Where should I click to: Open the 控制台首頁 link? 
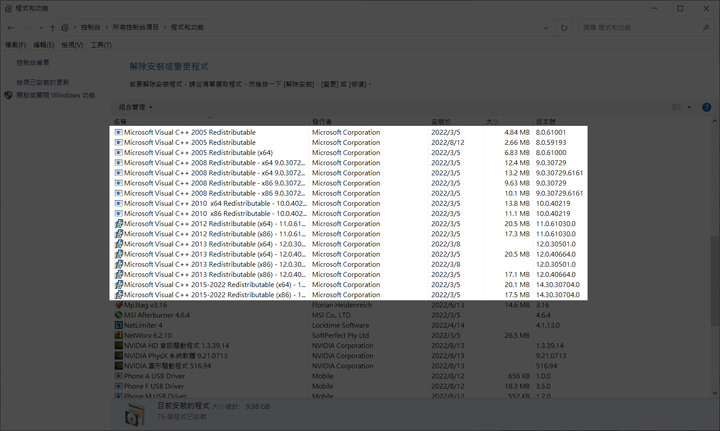33,62
